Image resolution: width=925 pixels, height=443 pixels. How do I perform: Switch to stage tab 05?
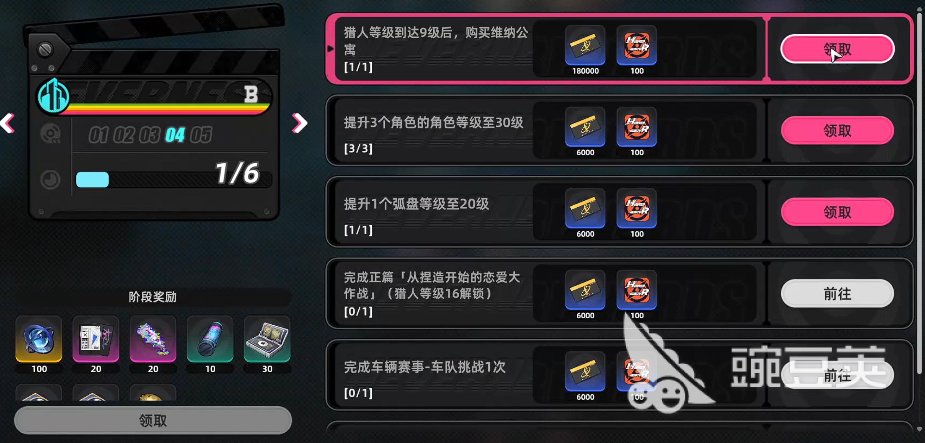(x=201, y=135)
